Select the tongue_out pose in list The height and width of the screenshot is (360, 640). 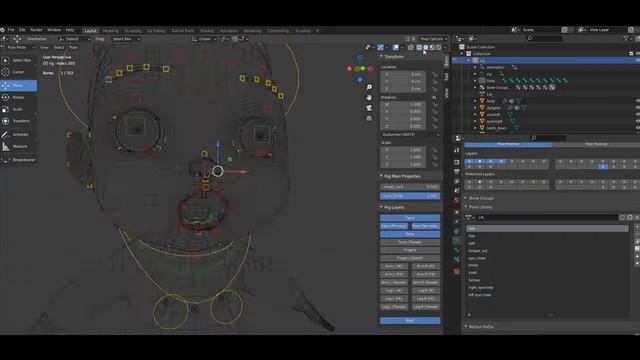pos(478,251)
